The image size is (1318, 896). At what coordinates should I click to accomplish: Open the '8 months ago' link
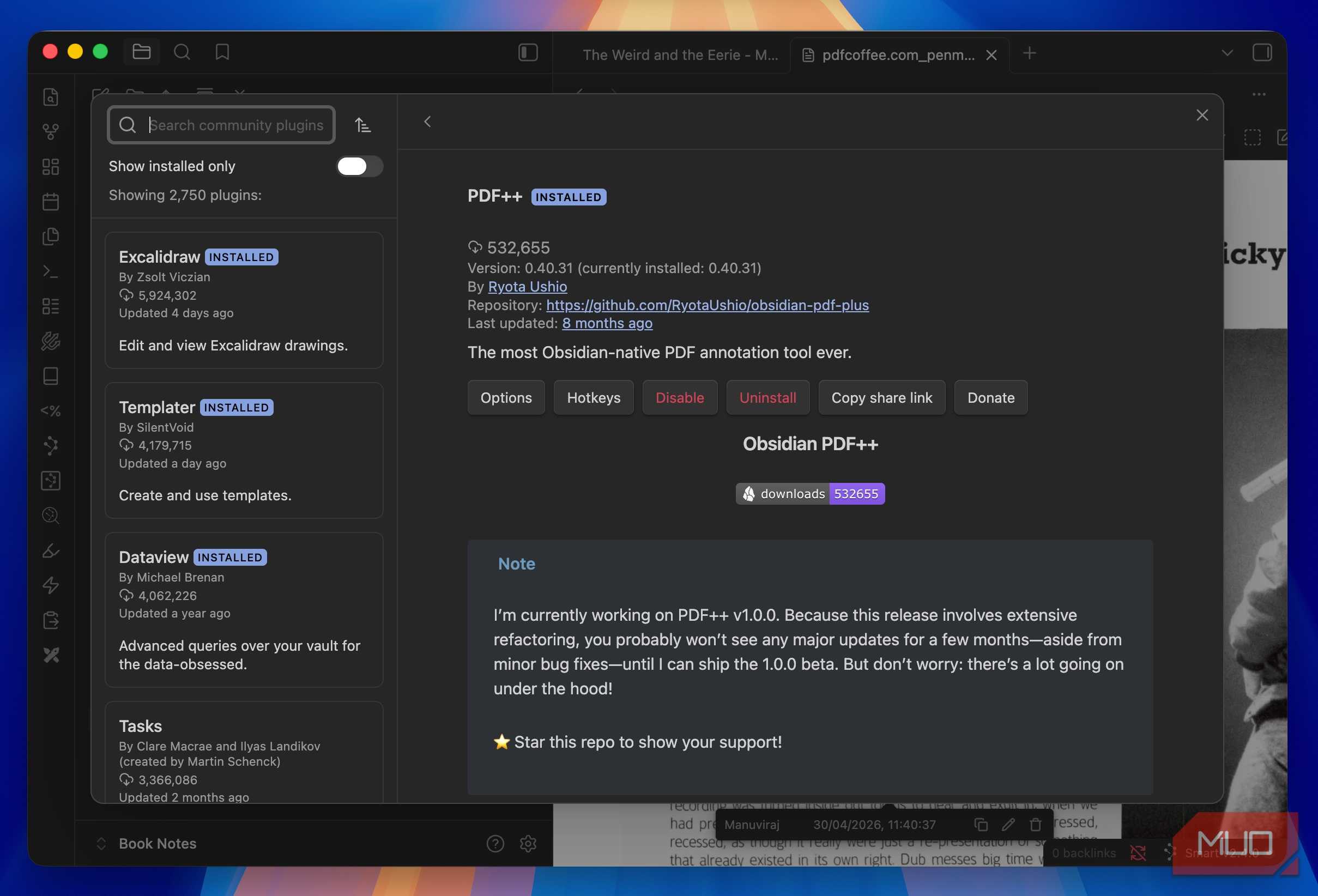[x=607, y=323]
